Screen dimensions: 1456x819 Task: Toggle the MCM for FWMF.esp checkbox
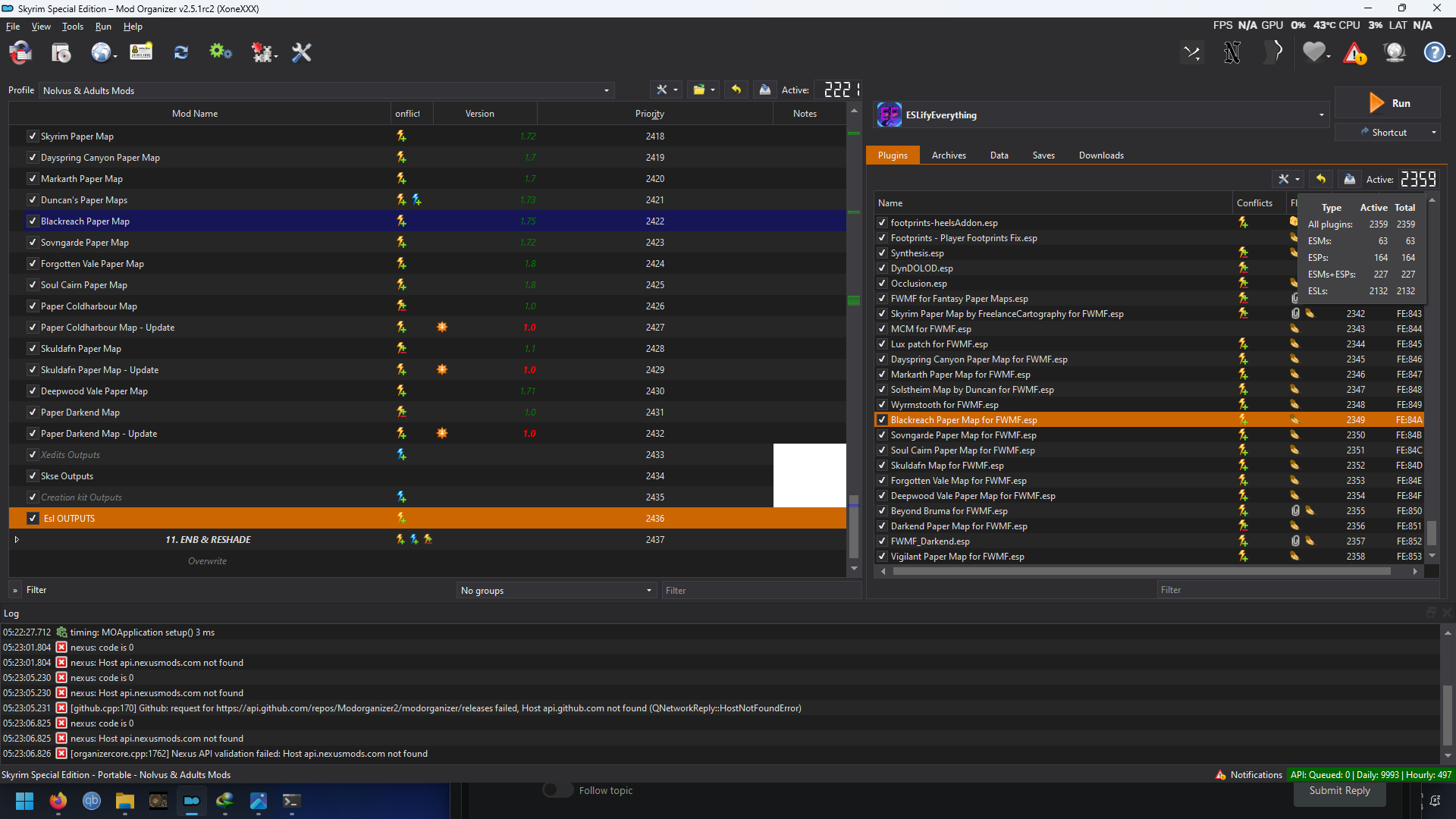click(882, 329)
